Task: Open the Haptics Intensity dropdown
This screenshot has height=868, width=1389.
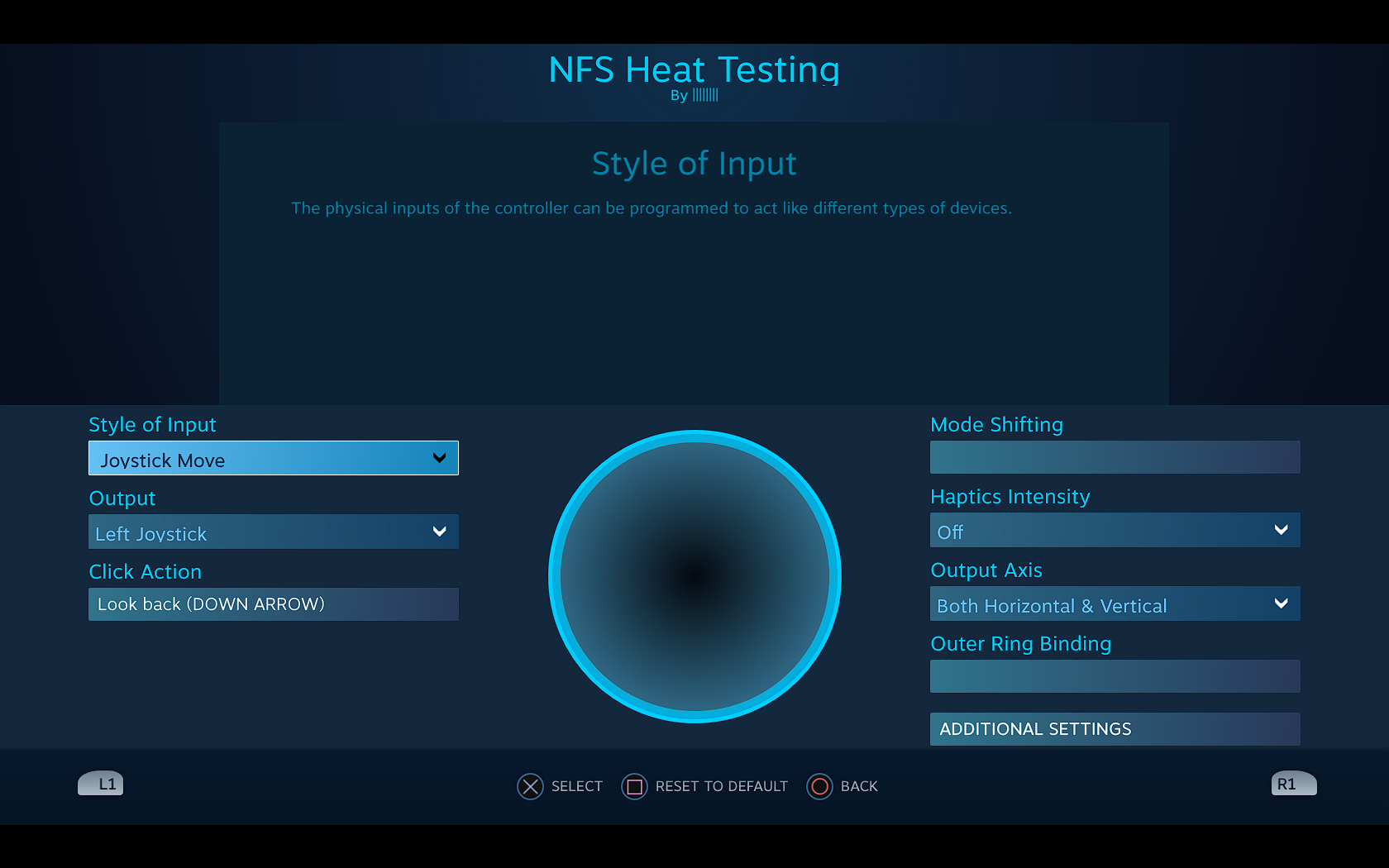Action: click(x=1115, y=530)
